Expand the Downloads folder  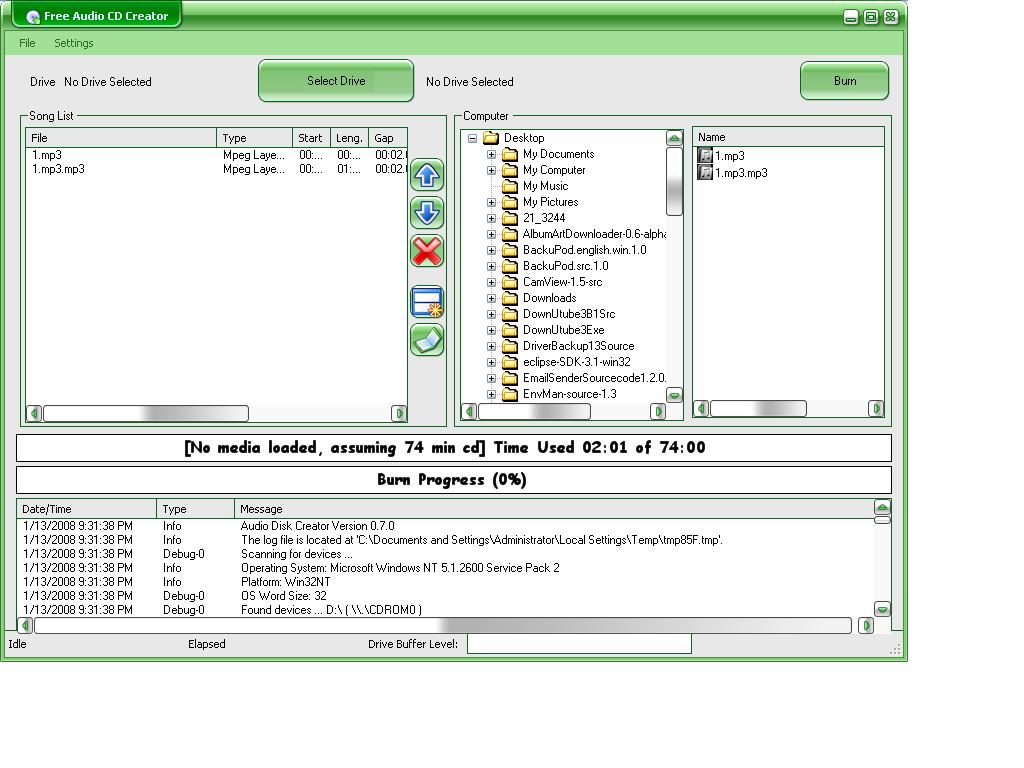tap(491, 298)
